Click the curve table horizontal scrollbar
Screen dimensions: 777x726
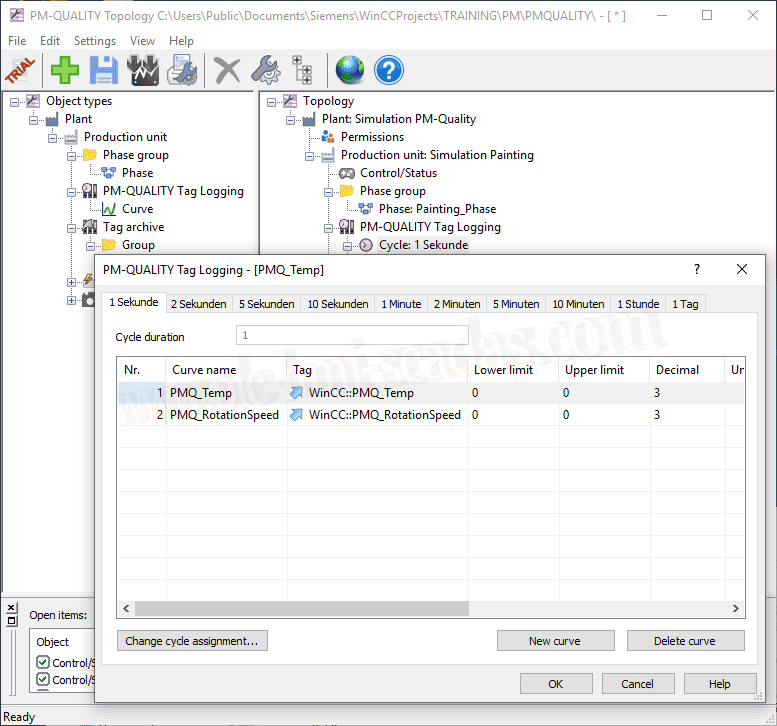point(430,608)
